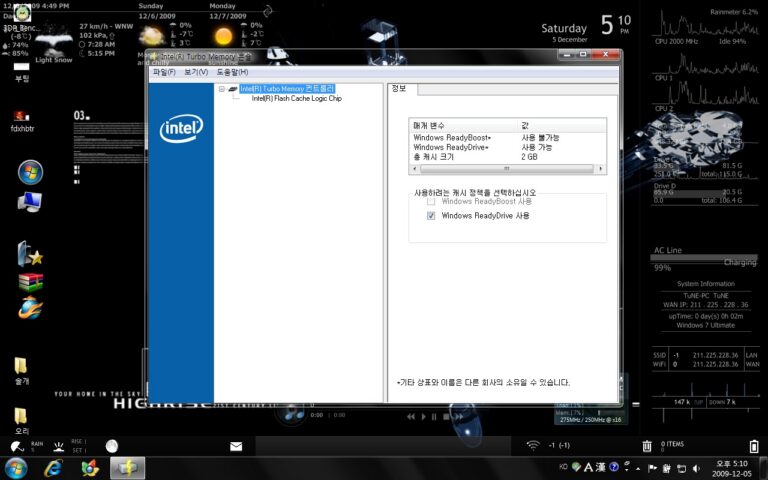Open the 보기(V) menu
The height and width of the screenshot is (480, 768).
click(x=196, y=72)
